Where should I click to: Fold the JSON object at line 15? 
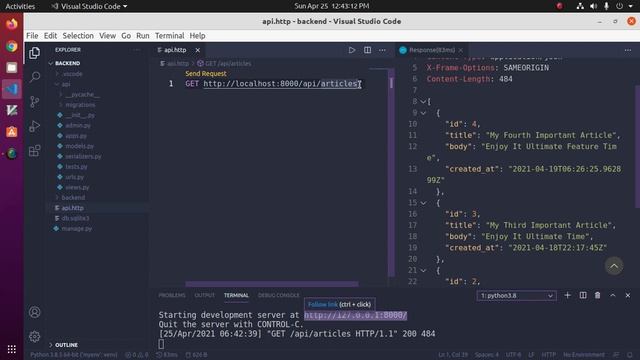point(423,203)
